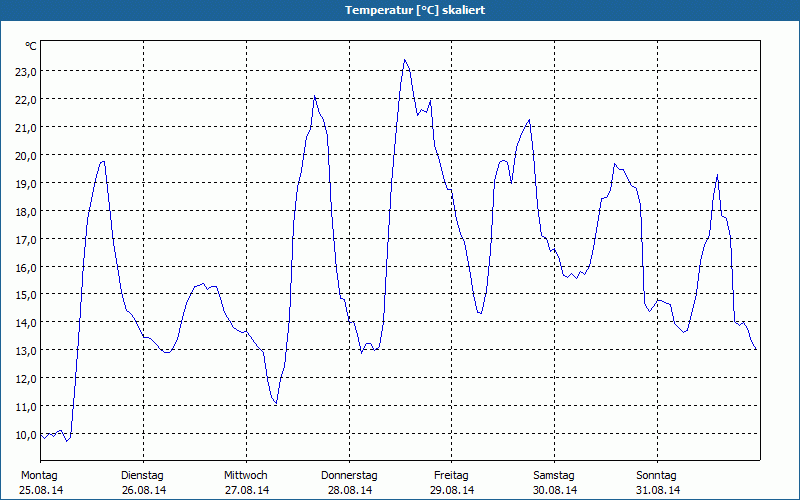
Task: Click the 29.08.14 date label
Action: tap(452, 490)
